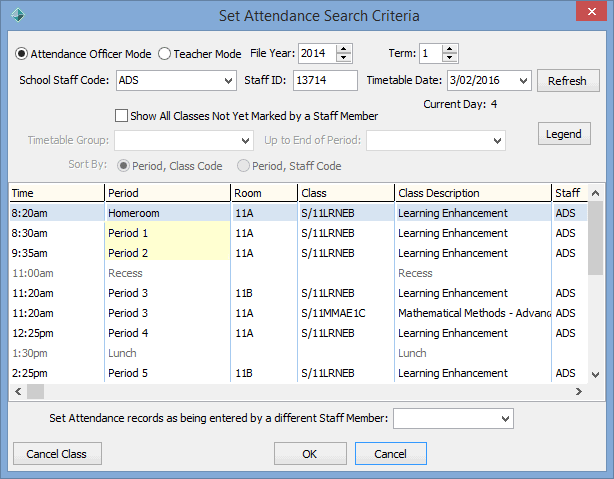This screenshot has height=479, width=614.
Task: Select the Period 4 row at 12:25pm
Action: (298, 333)
